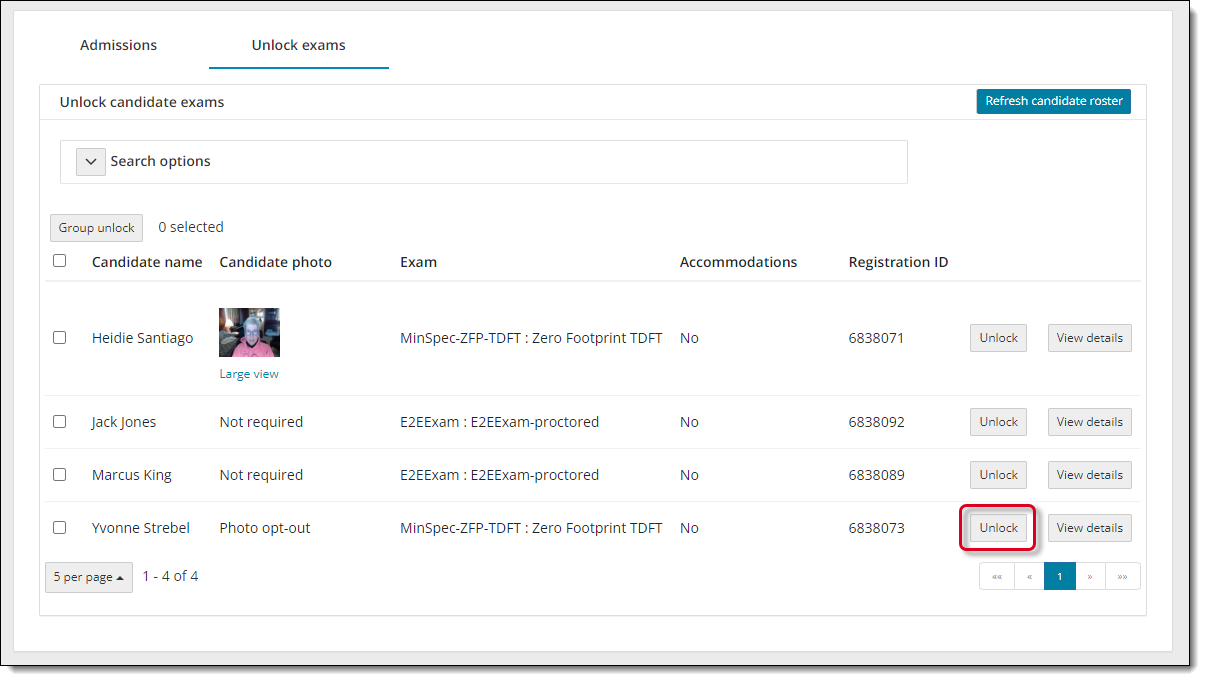Click next page pagination arrow
1205x681 pixels.
tap(1090, 576)
